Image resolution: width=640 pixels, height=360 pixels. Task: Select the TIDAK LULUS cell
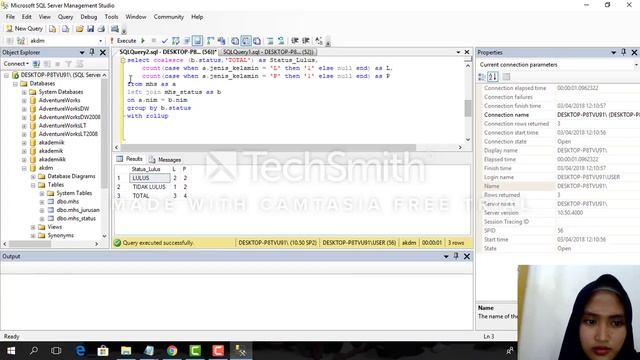point(149,187)
